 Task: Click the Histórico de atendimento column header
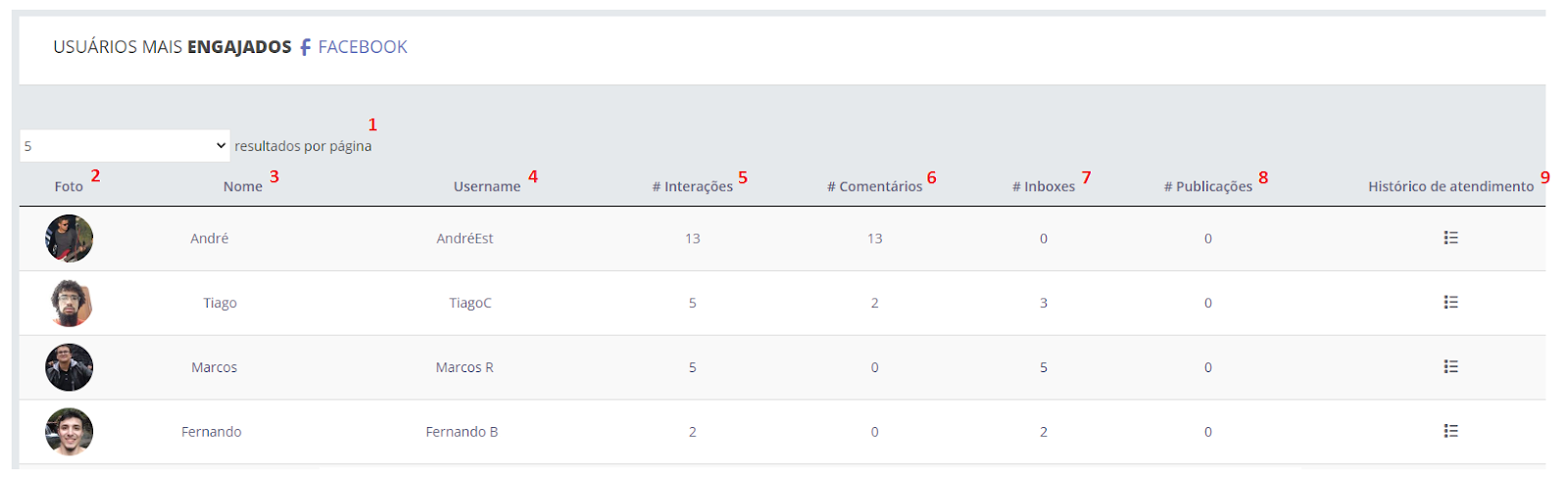(x=1450, y=186)
